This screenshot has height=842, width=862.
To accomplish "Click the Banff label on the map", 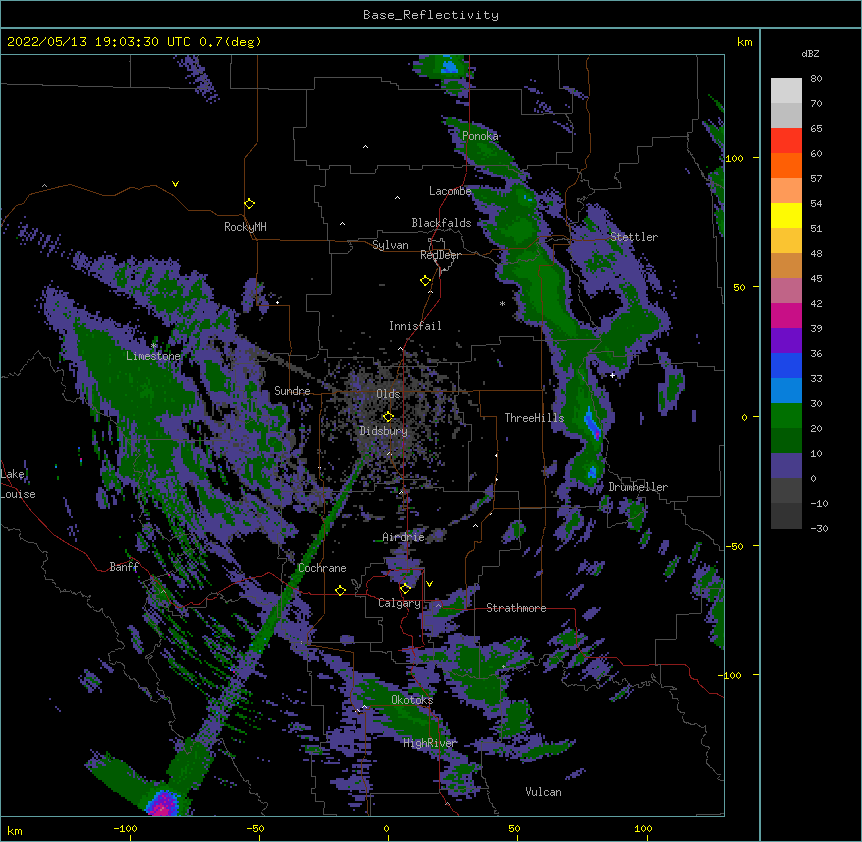I will 124,567.
